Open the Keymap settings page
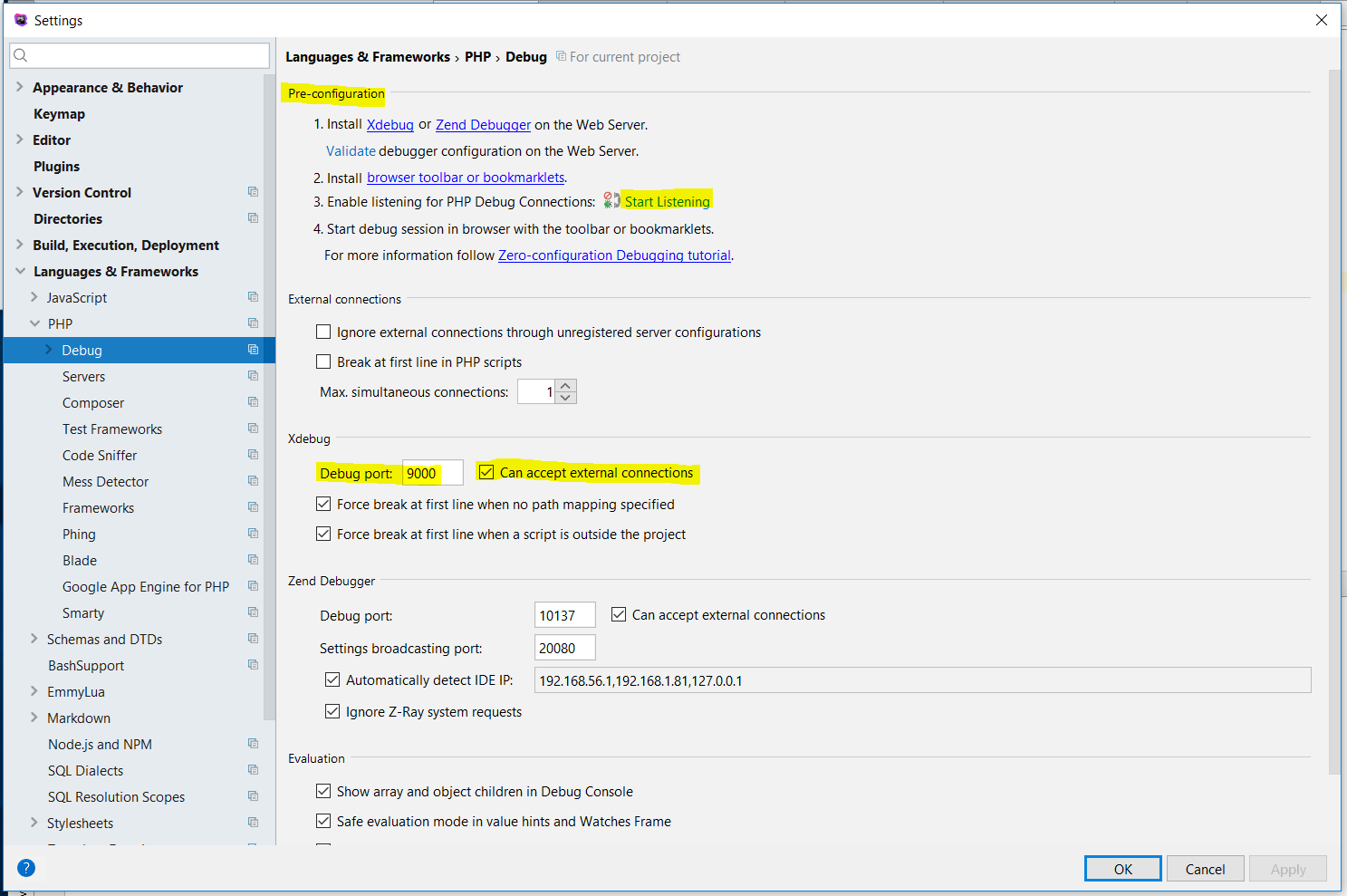 (59, 113)
